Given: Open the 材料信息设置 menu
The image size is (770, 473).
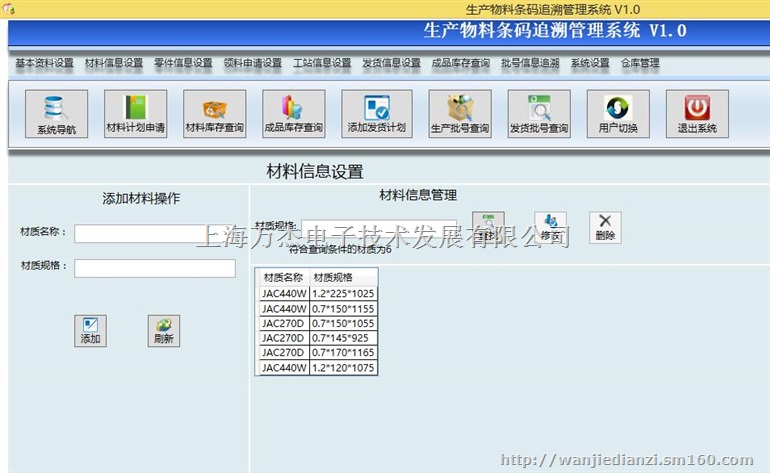Looking at the screenshot, I should [x=113, y=63].
